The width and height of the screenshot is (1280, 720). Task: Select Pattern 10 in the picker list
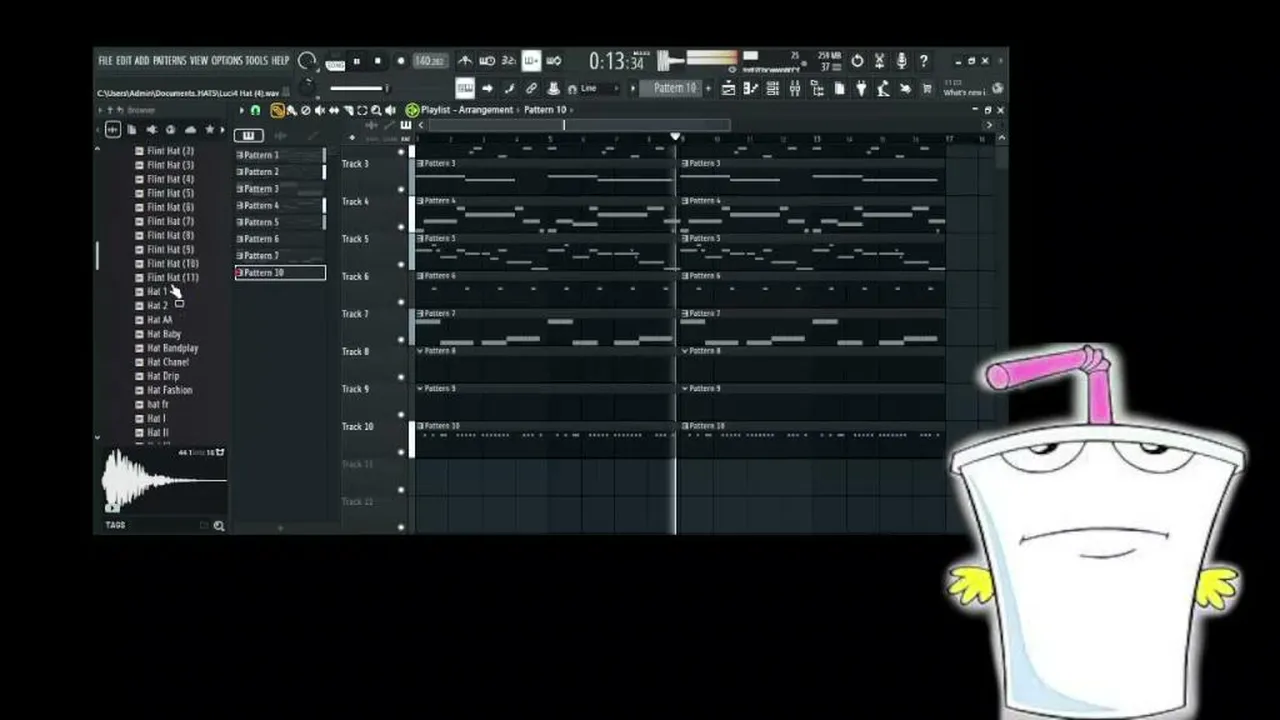(280, 272)
